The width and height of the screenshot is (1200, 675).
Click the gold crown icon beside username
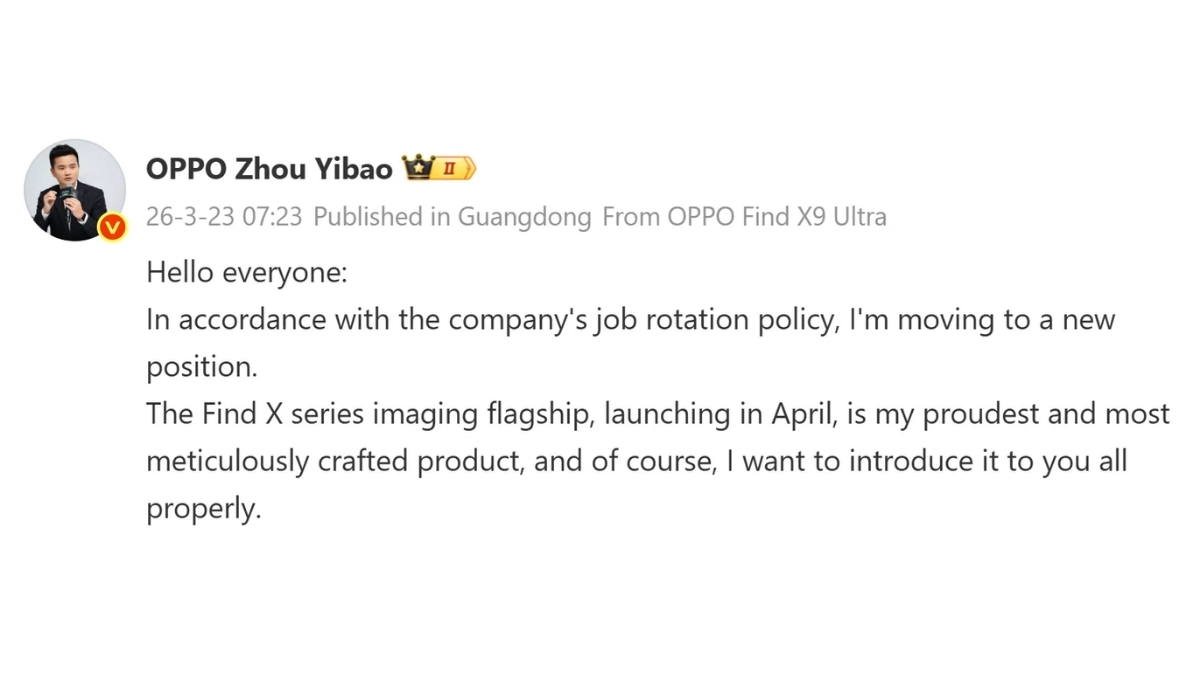tap(416, 168)
